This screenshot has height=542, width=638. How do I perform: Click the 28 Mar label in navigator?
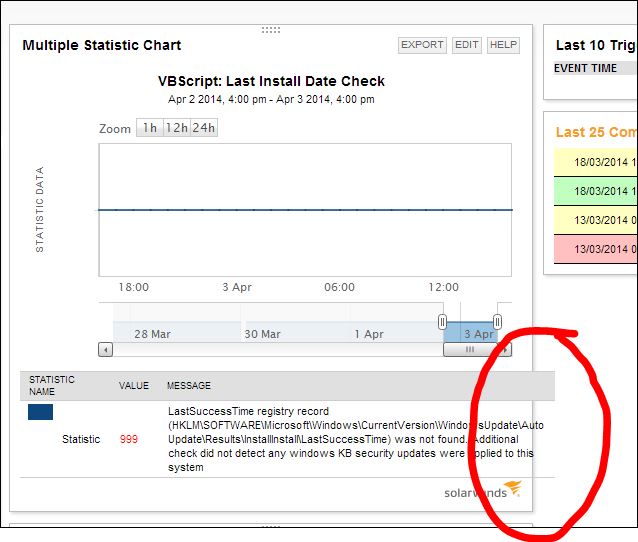(x=152, y=334)
